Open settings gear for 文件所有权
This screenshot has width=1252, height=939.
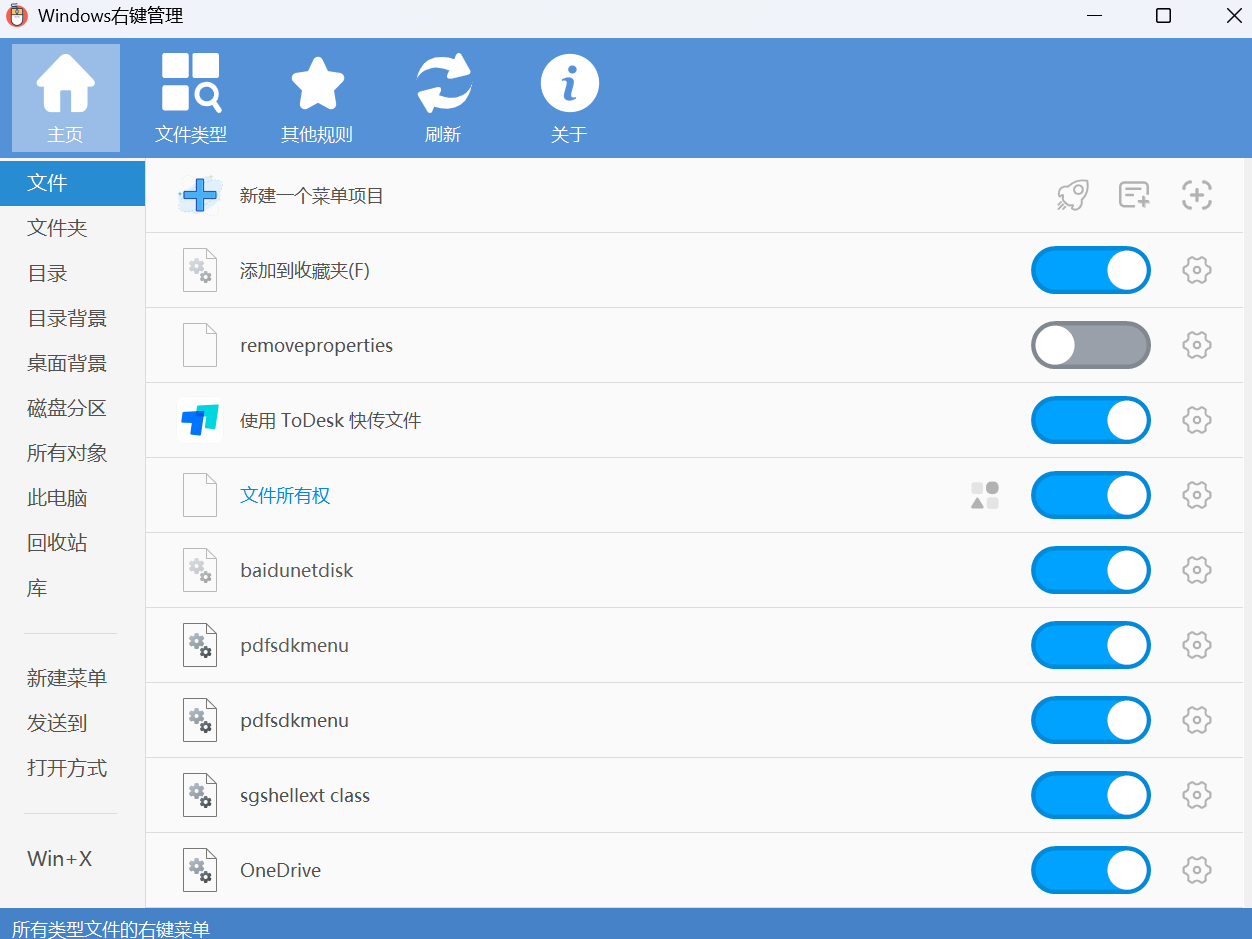(x=1197, y=495)
